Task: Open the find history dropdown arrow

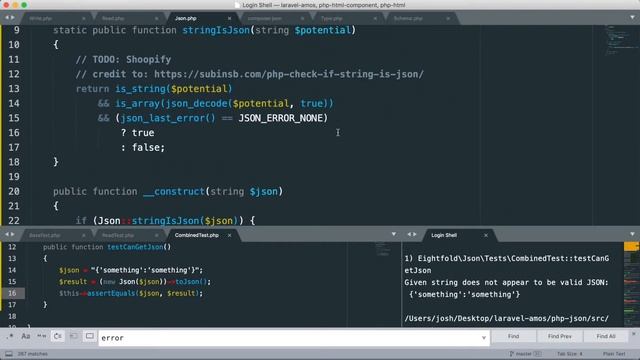Action: point(484,338)
